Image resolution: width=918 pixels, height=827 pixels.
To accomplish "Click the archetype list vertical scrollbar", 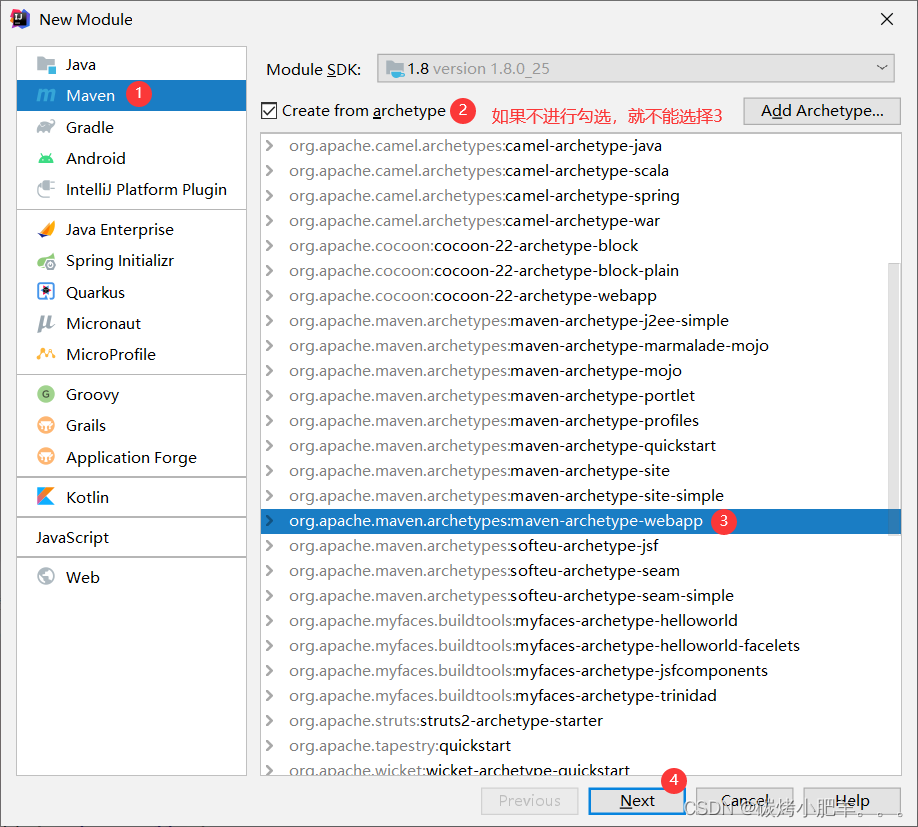I will pyautogui.click(x=893, y=399).
